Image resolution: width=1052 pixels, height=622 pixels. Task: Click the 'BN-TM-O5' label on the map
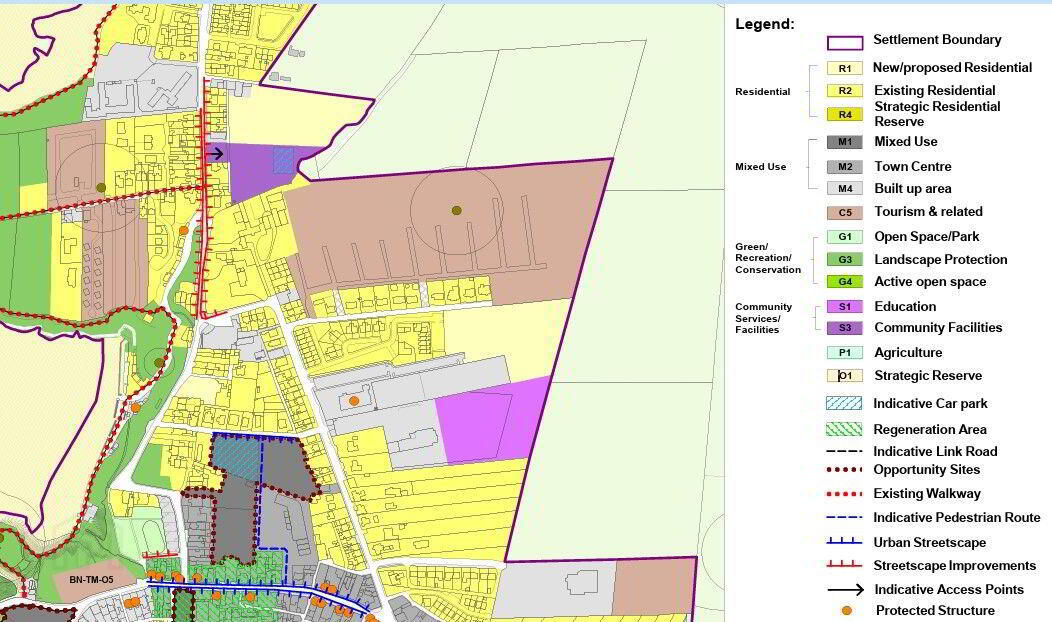tap(92, 580)
